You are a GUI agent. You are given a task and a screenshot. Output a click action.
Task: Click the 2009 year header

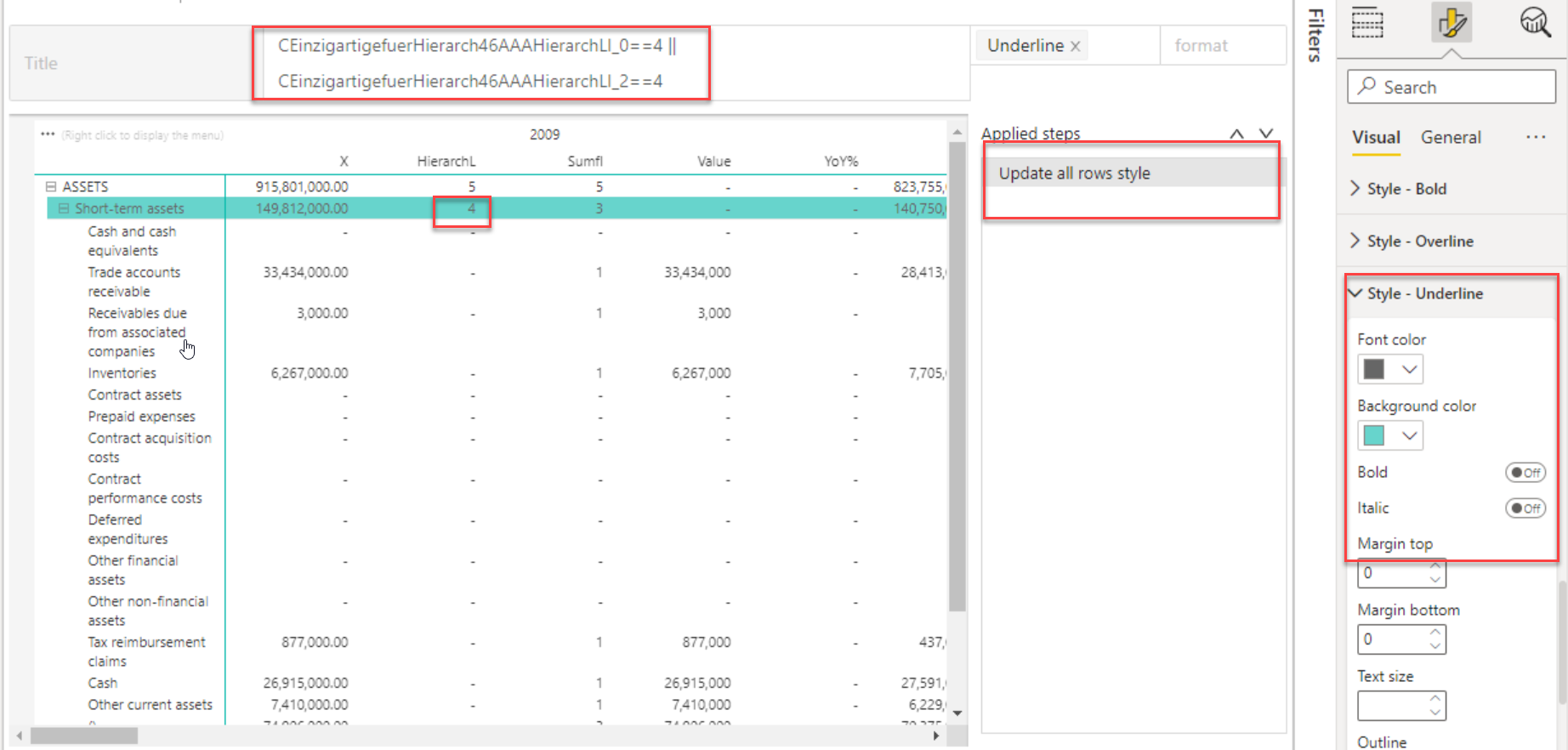tap(544, 134)
